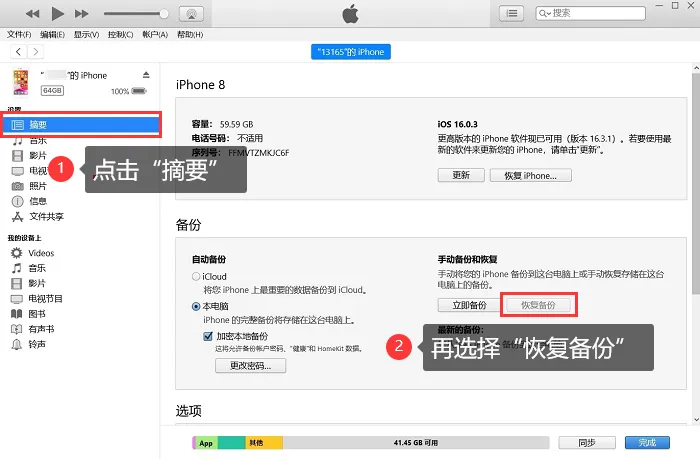Viewport: 700px width, 459px height.
Task: Click the scrollbar down arrow
Action: (696, 420)
